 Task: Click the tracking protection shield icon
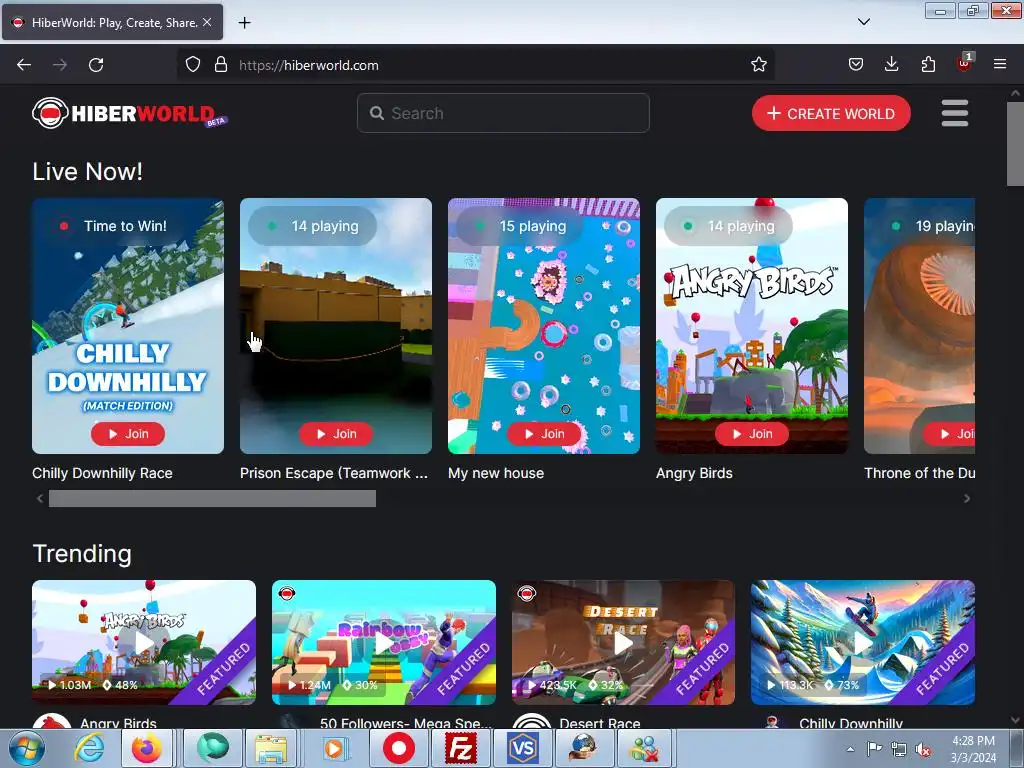193,65
